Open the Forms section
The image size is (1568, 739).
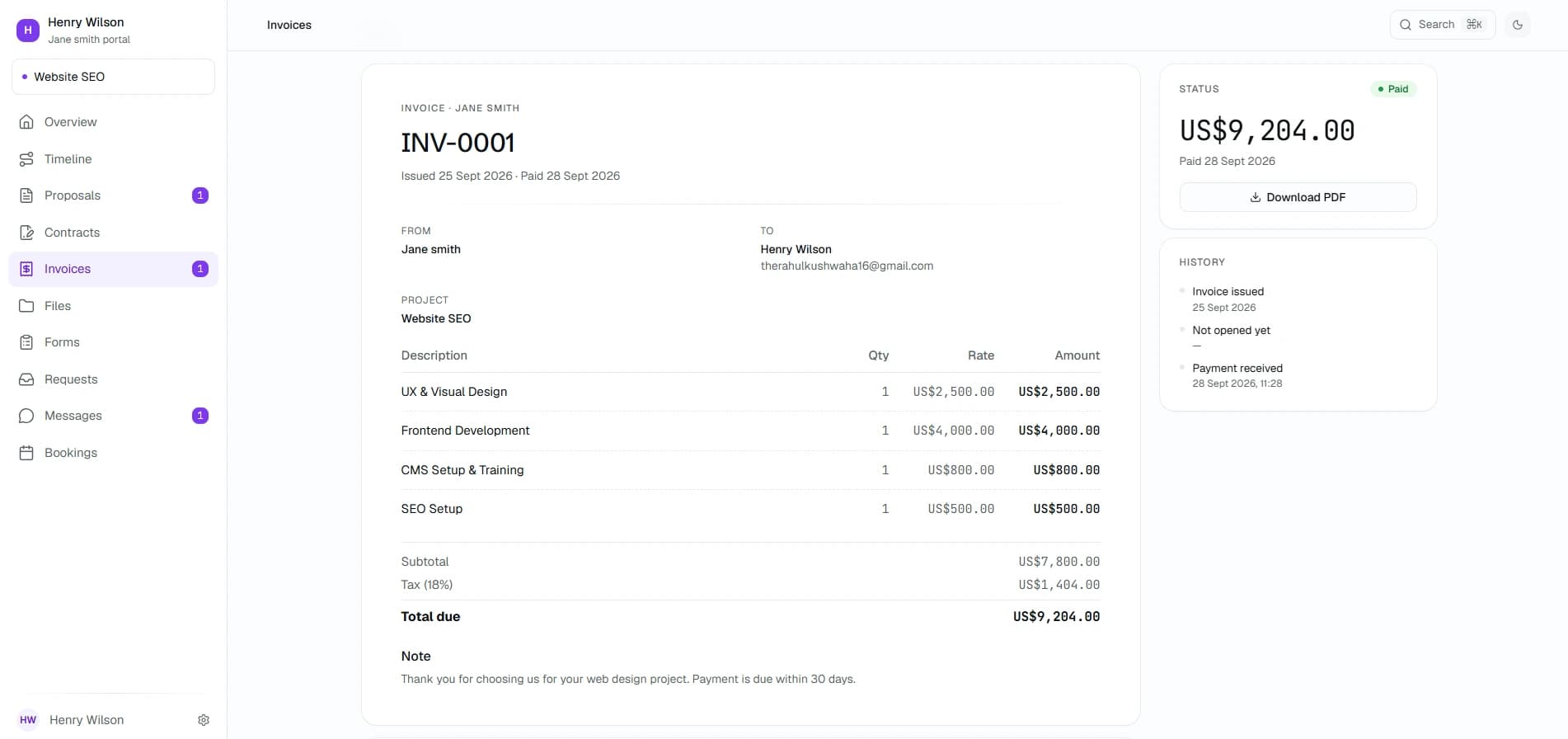pyautogui.click(x=113, y=342)
